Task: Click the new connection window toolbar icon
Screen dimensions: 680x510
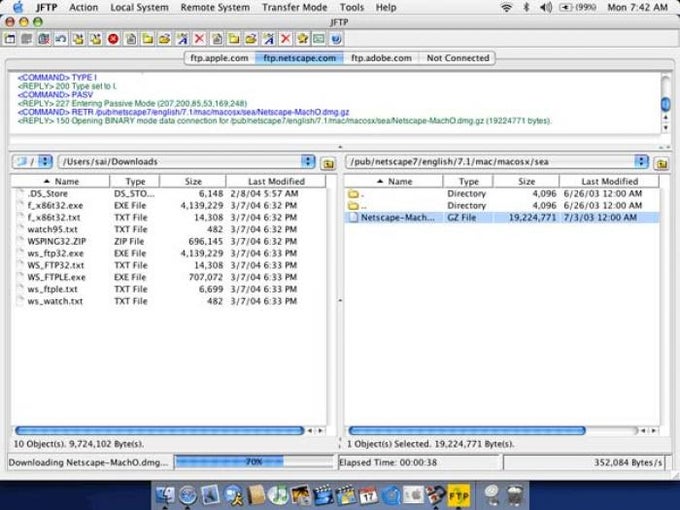Action: [x=10, y=39]
